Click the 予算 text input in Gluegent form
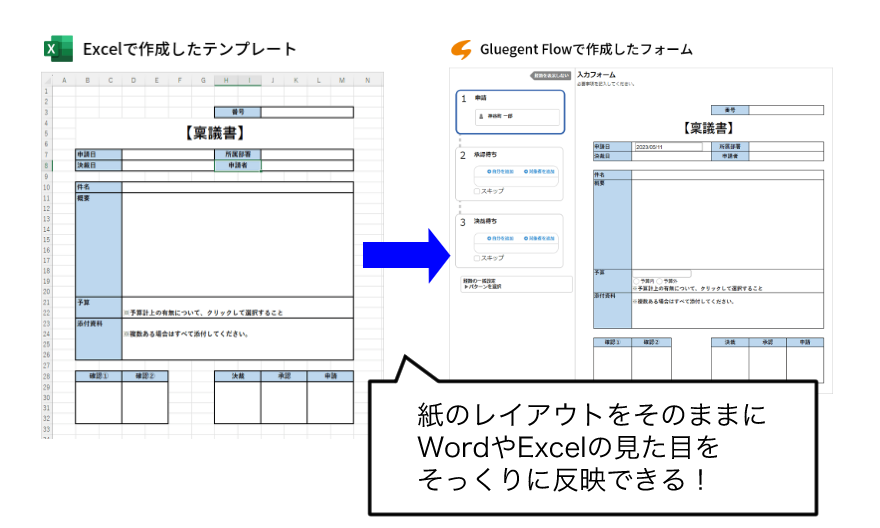 [x=662, y=273]
